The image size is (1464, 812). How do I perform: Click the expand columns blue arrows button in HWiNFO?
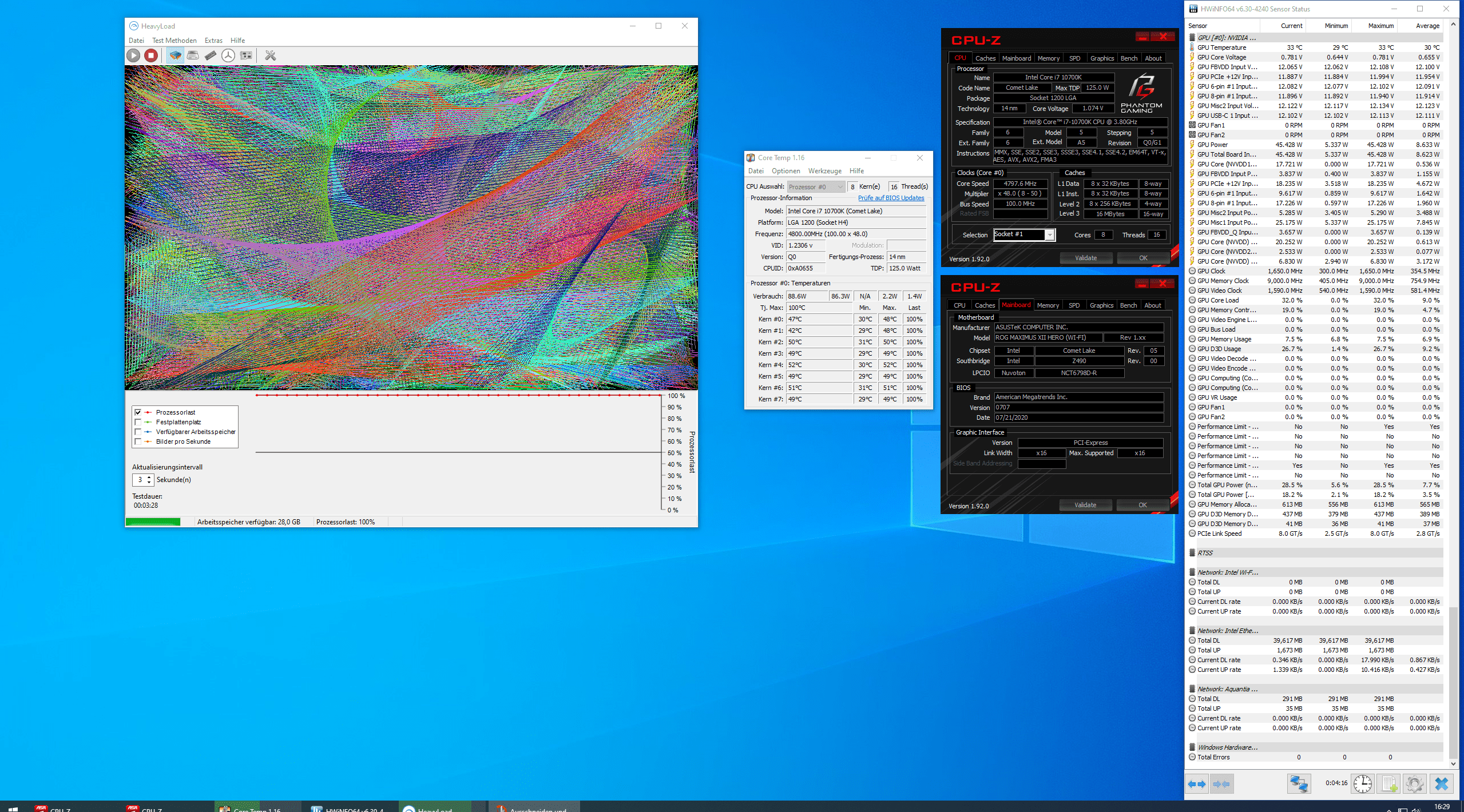point(1197,784)
